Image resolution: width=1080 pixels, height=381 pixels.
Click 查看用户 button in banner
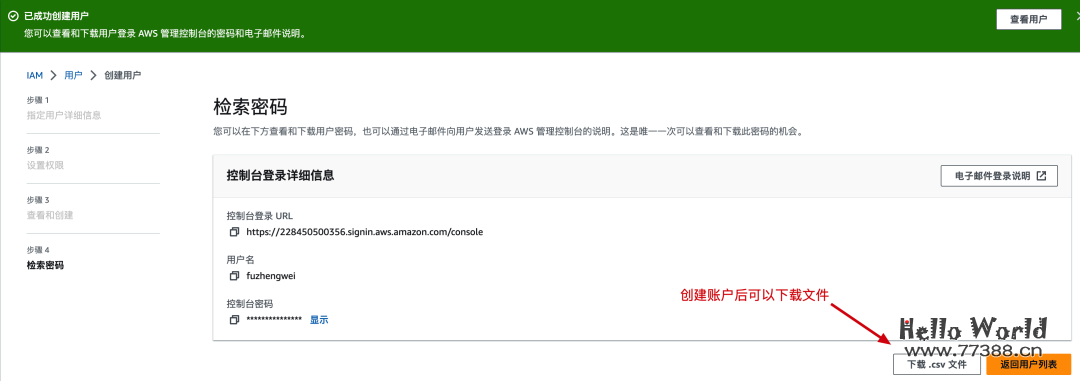pos(1028,19)
